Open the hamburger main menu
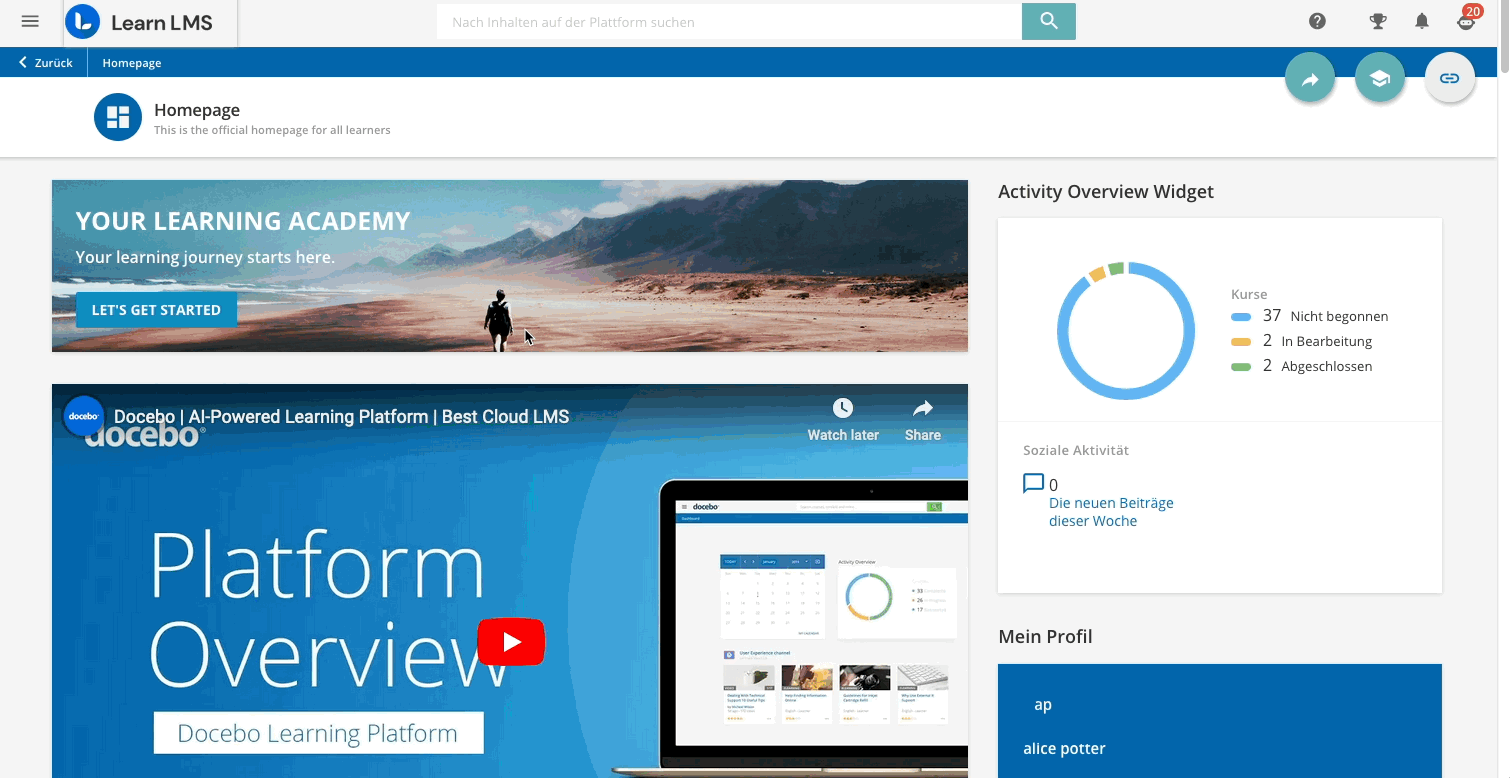1510x778 pixels. coord(30,21)
